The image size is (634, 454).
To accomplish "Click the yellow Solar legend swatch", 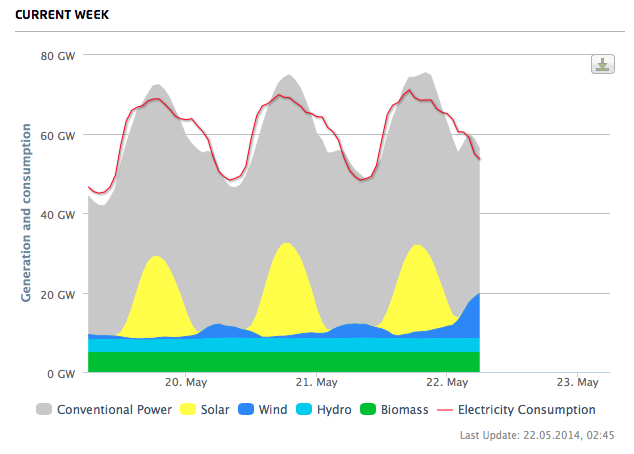I will (187, 410).
